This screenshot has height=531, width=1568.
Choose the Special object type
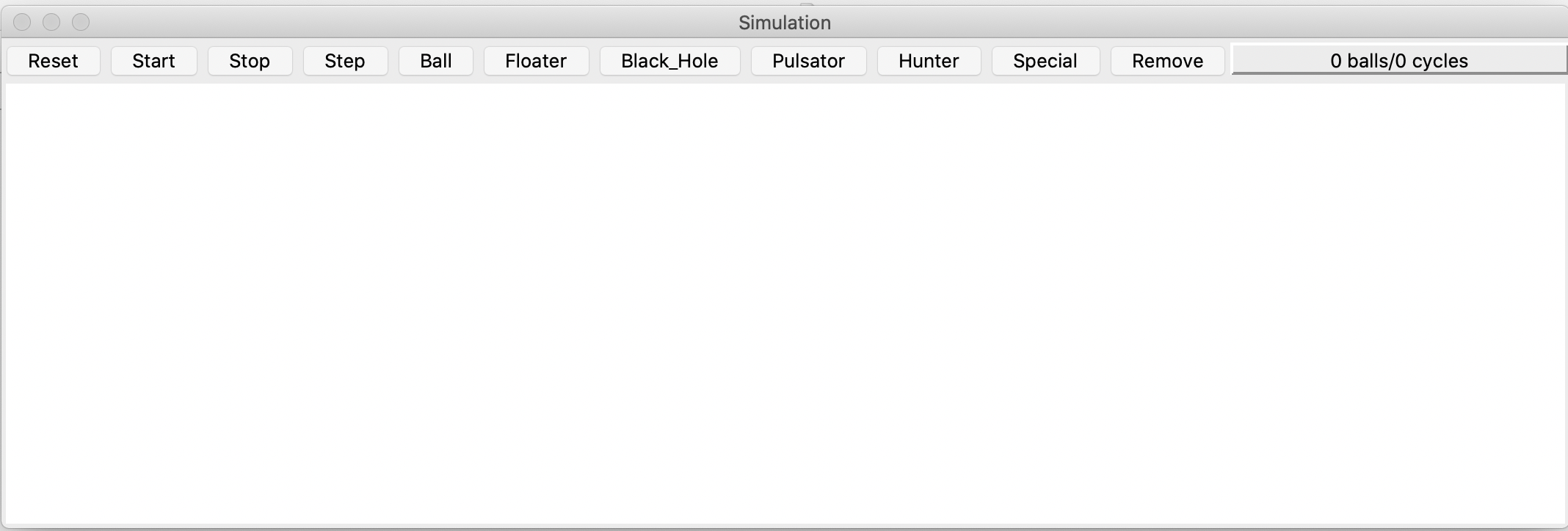pos(1045,61)
